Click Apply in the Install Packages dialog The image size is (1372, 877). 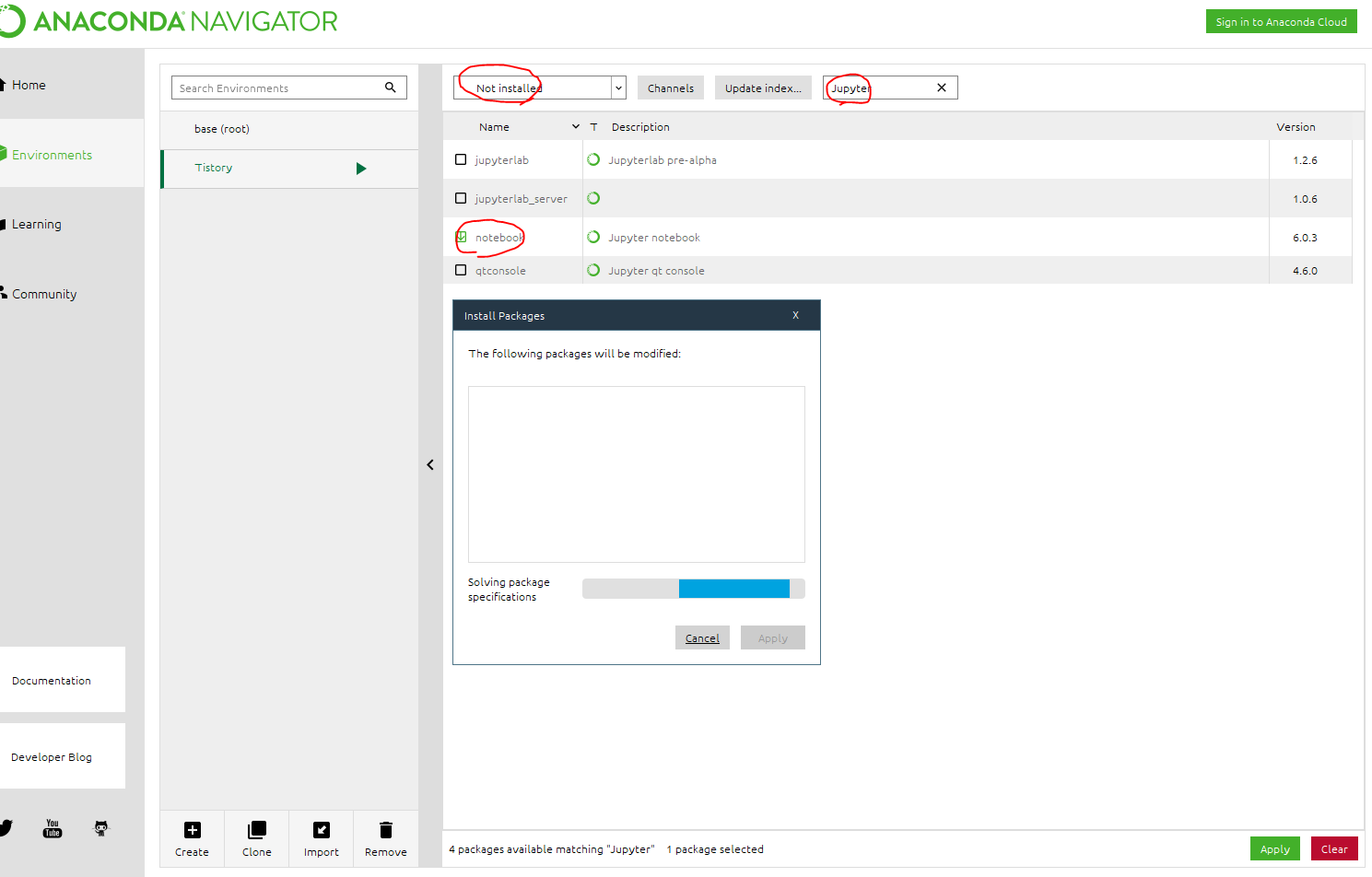click(x=772, y=637)
